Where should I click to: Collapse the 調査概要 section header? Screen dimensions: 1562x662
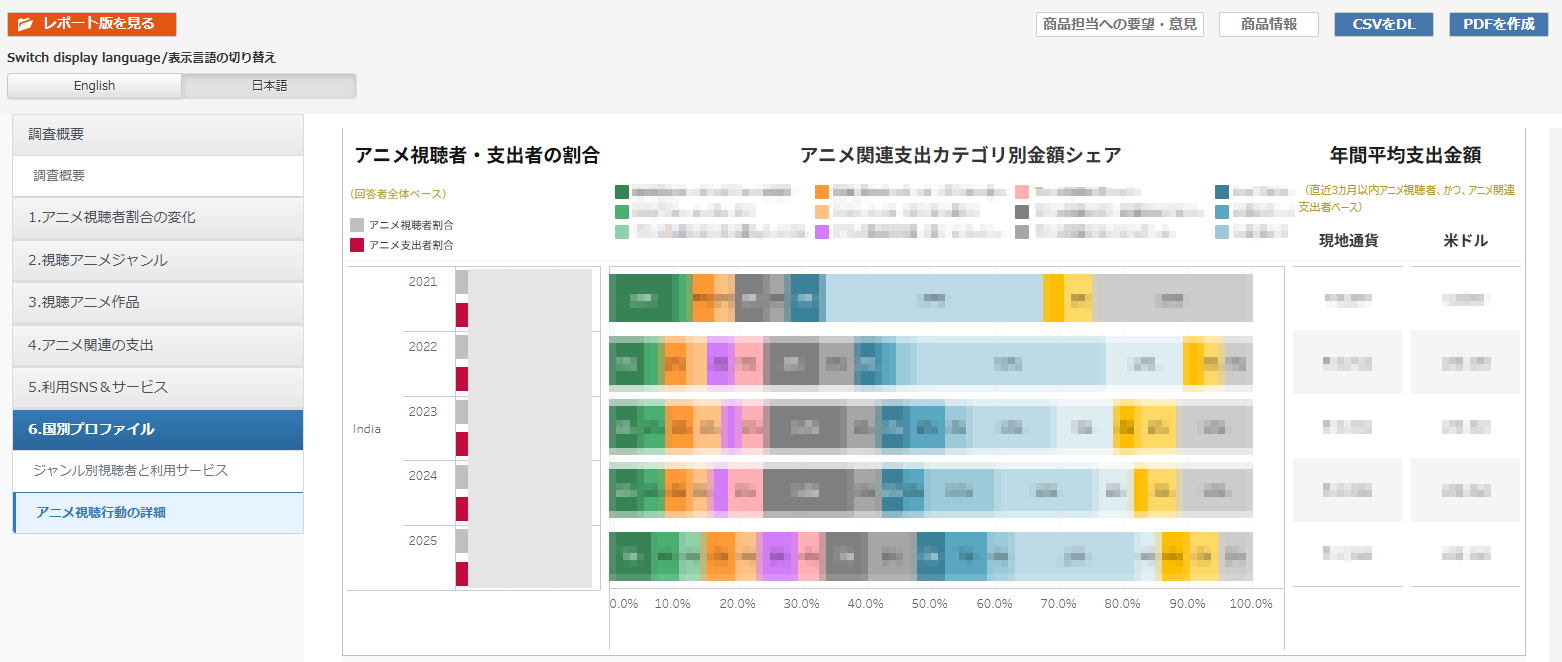coord(158,134)
